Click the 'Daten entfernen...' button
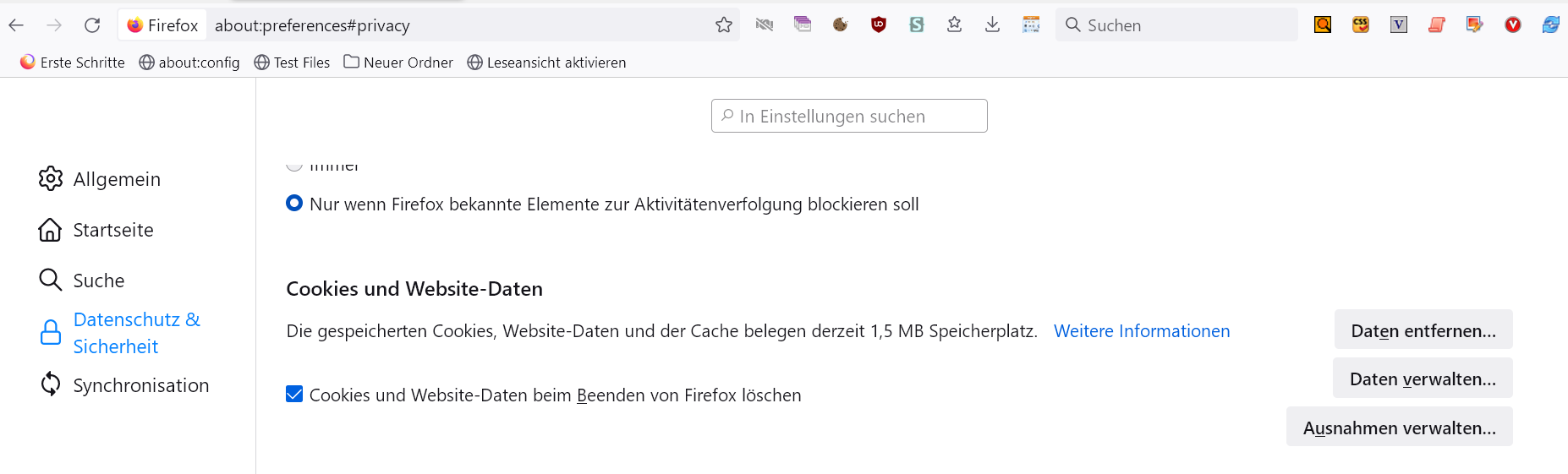This screenshot has width=1568, height=474. [x=1423, y=330]
